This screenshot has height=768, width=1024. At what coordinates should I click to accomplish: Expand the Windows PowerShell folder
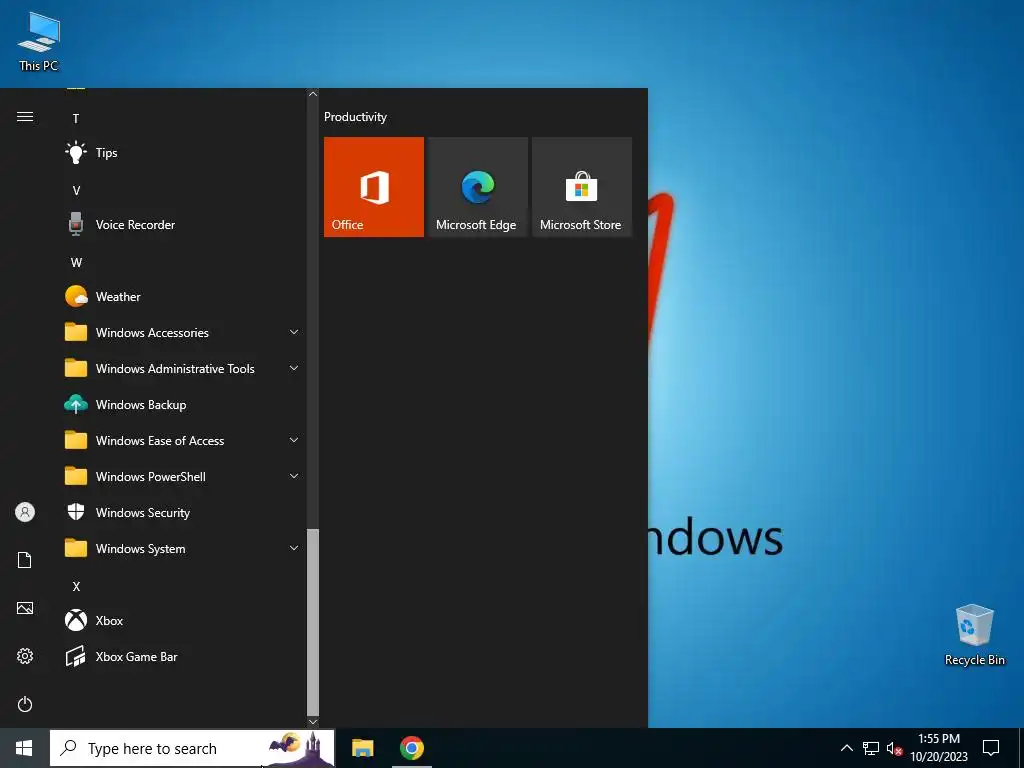coord(182,477)
